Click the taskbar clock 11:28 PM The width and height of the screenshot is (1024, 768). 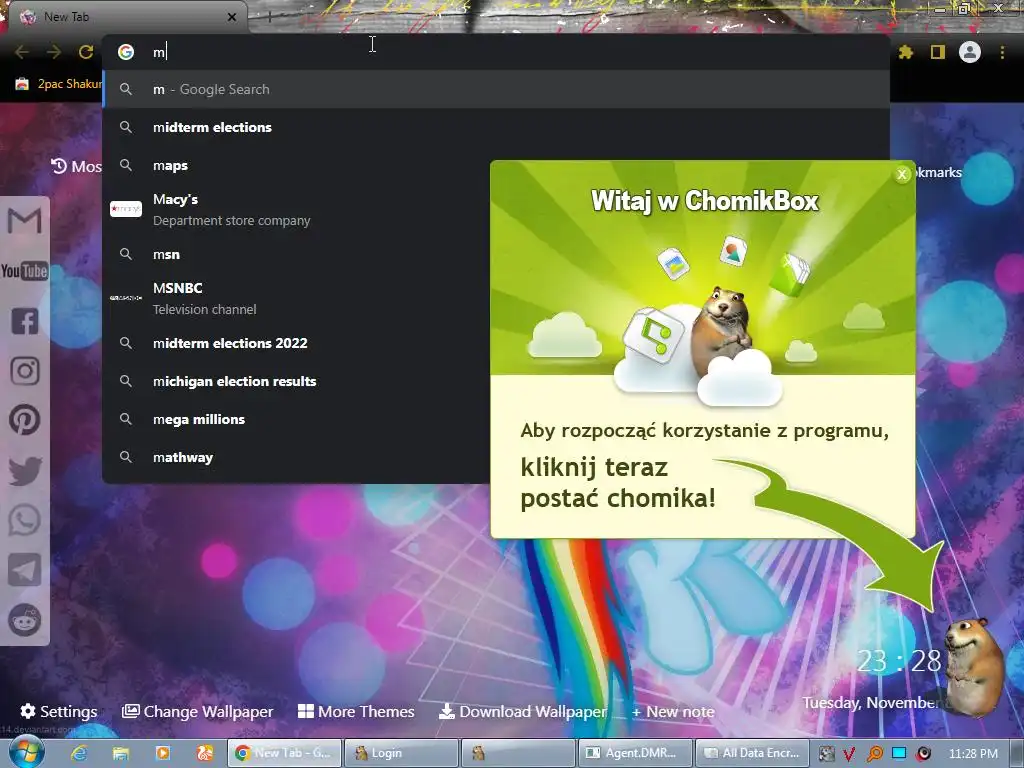(x=973, y=753)
